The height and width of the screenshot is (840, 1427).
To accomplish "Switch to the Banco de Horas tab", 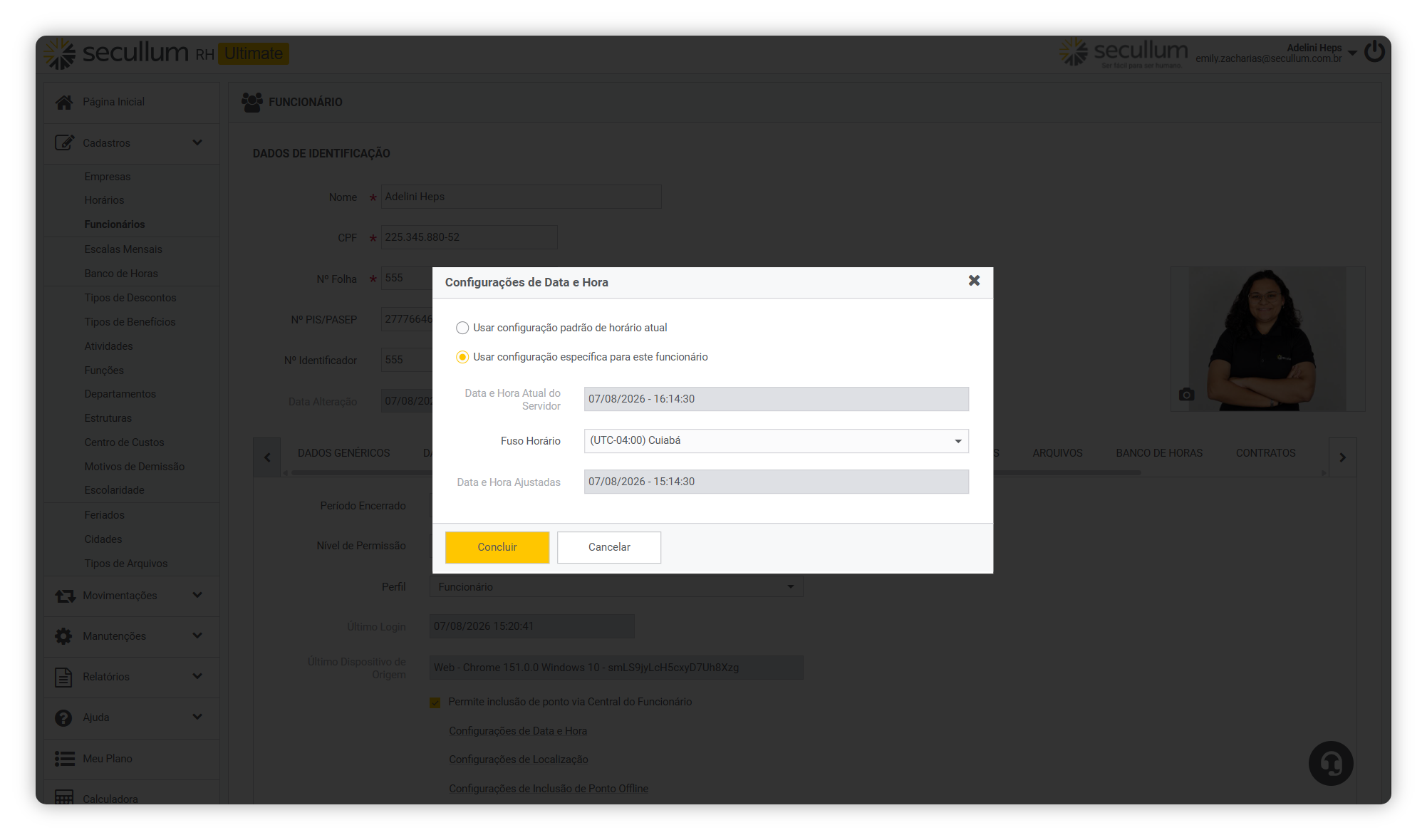I will click(x=1159, y=453).
